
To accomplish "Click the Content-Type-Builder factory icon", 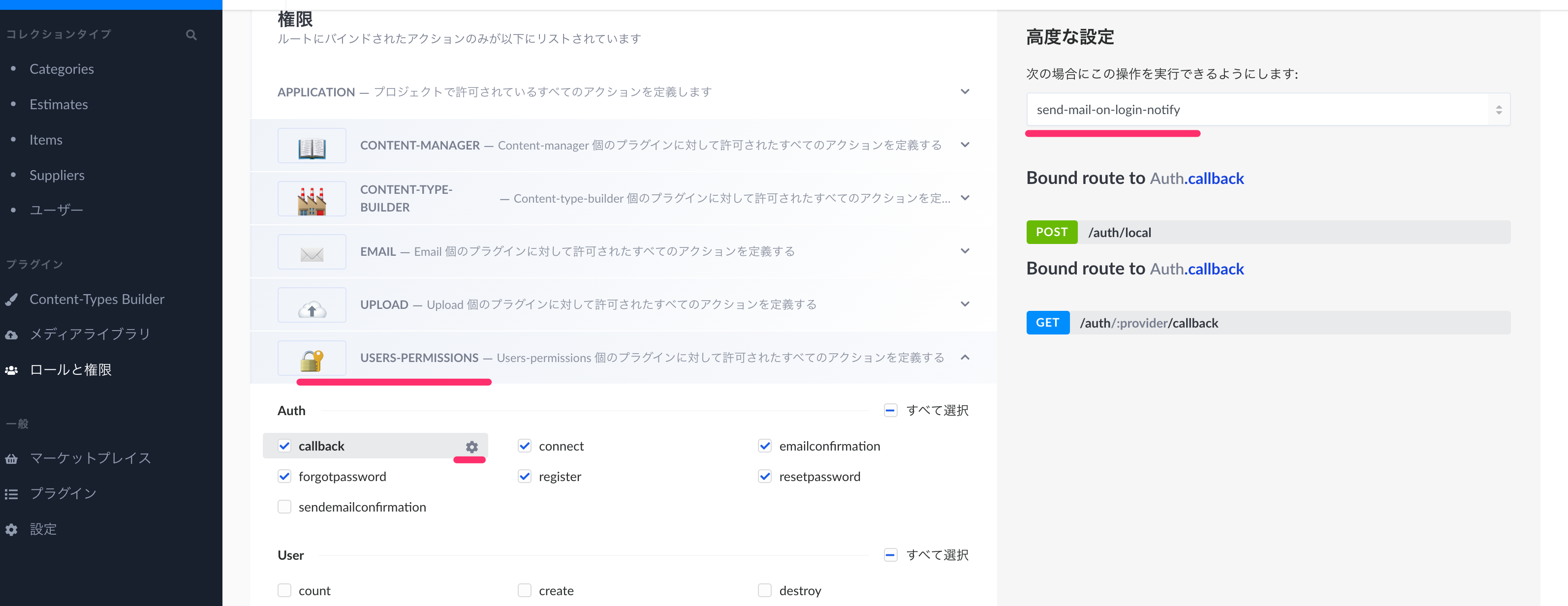I will (311, 198).
